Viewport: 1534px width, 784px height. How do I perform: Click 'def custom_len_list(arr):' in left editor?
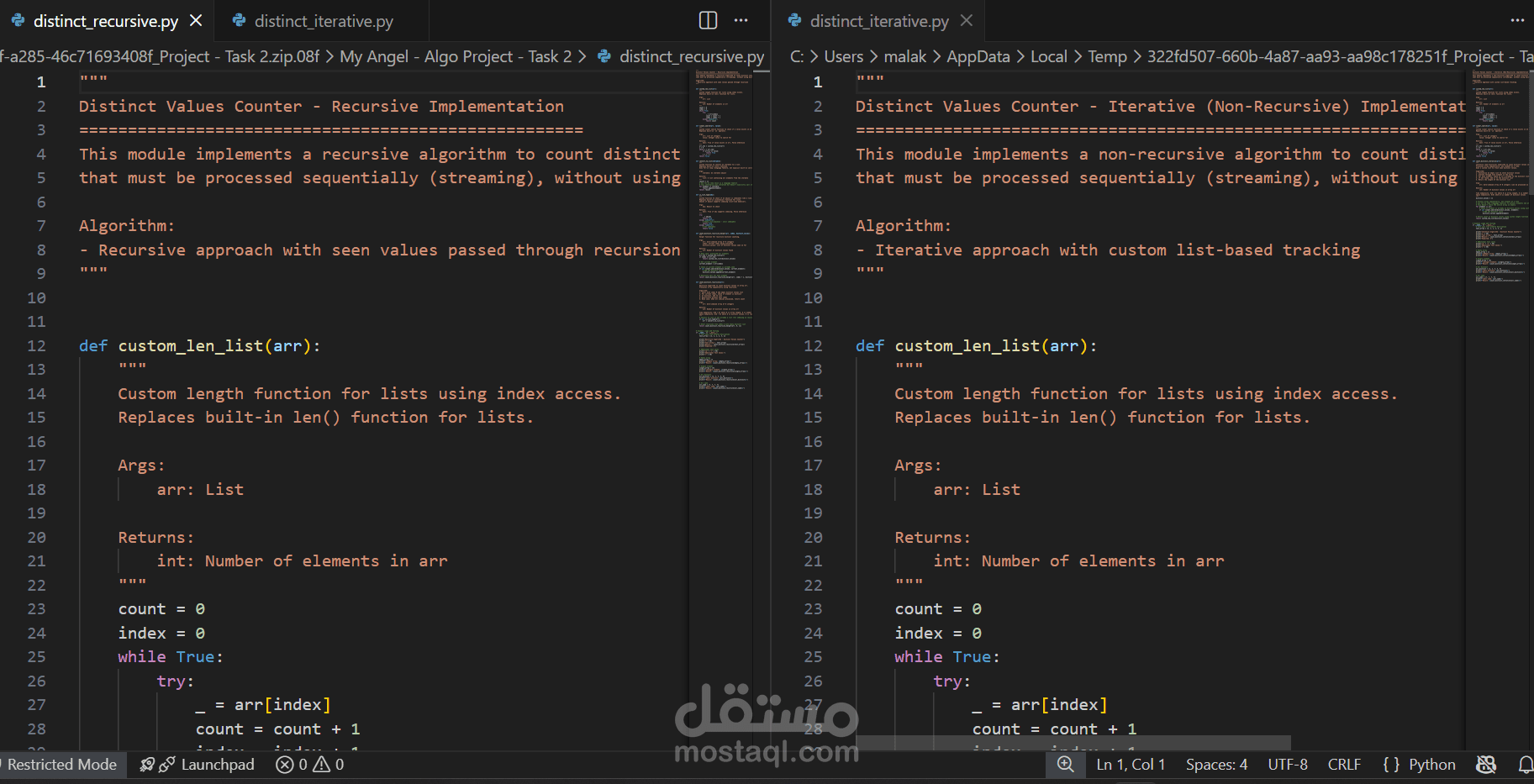[x=199, y=345]
